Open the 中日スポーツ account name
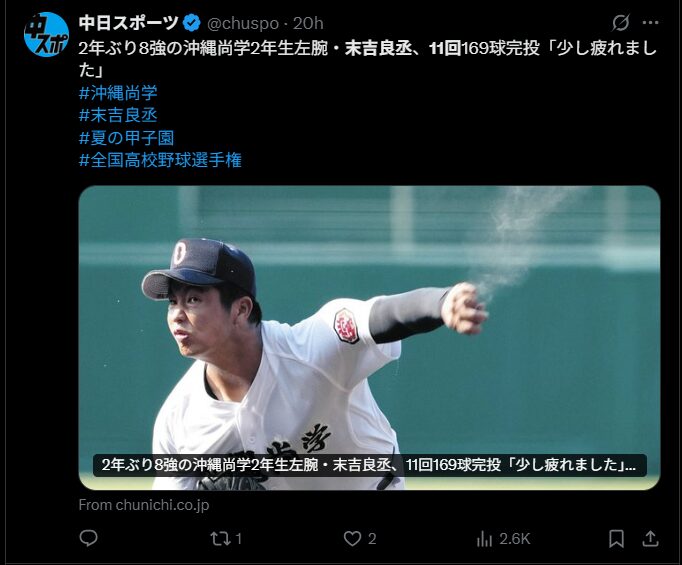The image size is (682, 565). (x=129, y=23)
